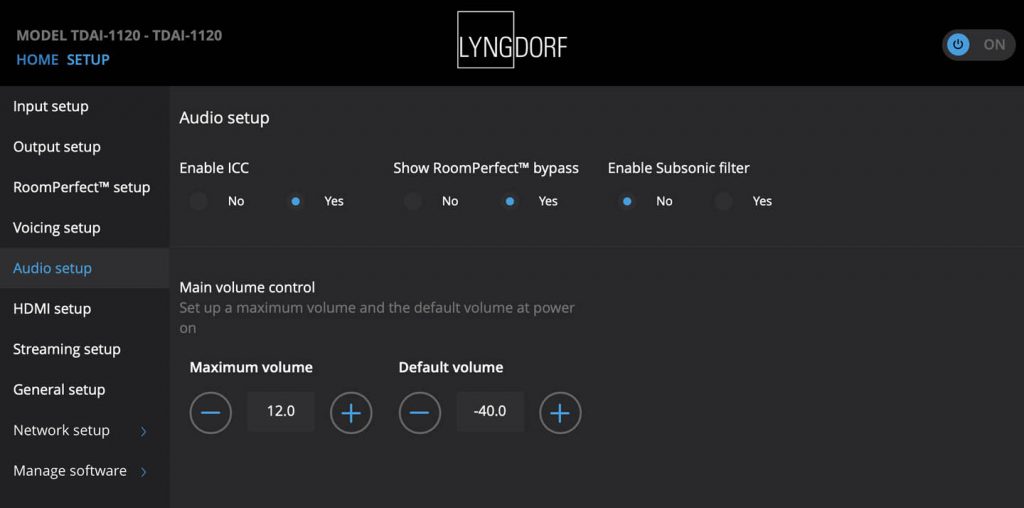
Task: Select Yes for Show RoomPerfect bypass
Action: pyautogui.click(x=510, y=201)
